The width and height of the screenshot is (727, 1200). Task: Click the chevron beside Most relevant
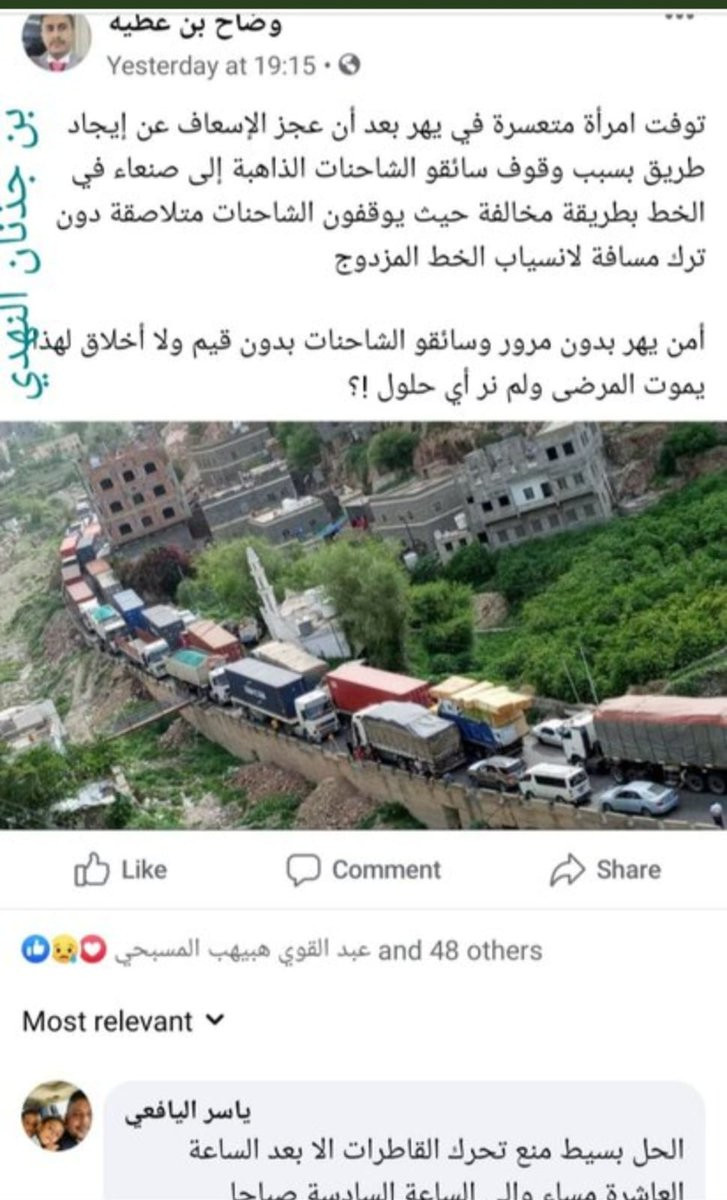215,1021
